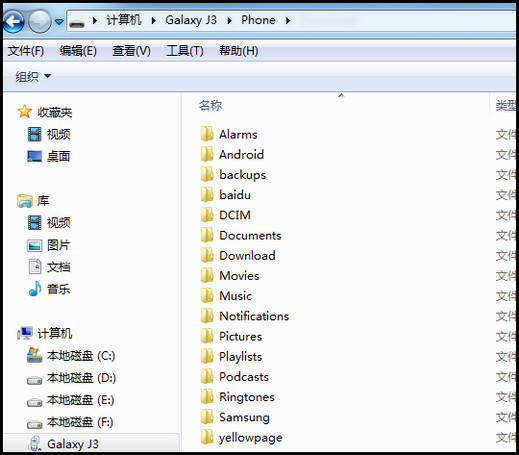This screenshot has height=455, width=519.
Task: Select the DCIM folder name
Action: 235,215
